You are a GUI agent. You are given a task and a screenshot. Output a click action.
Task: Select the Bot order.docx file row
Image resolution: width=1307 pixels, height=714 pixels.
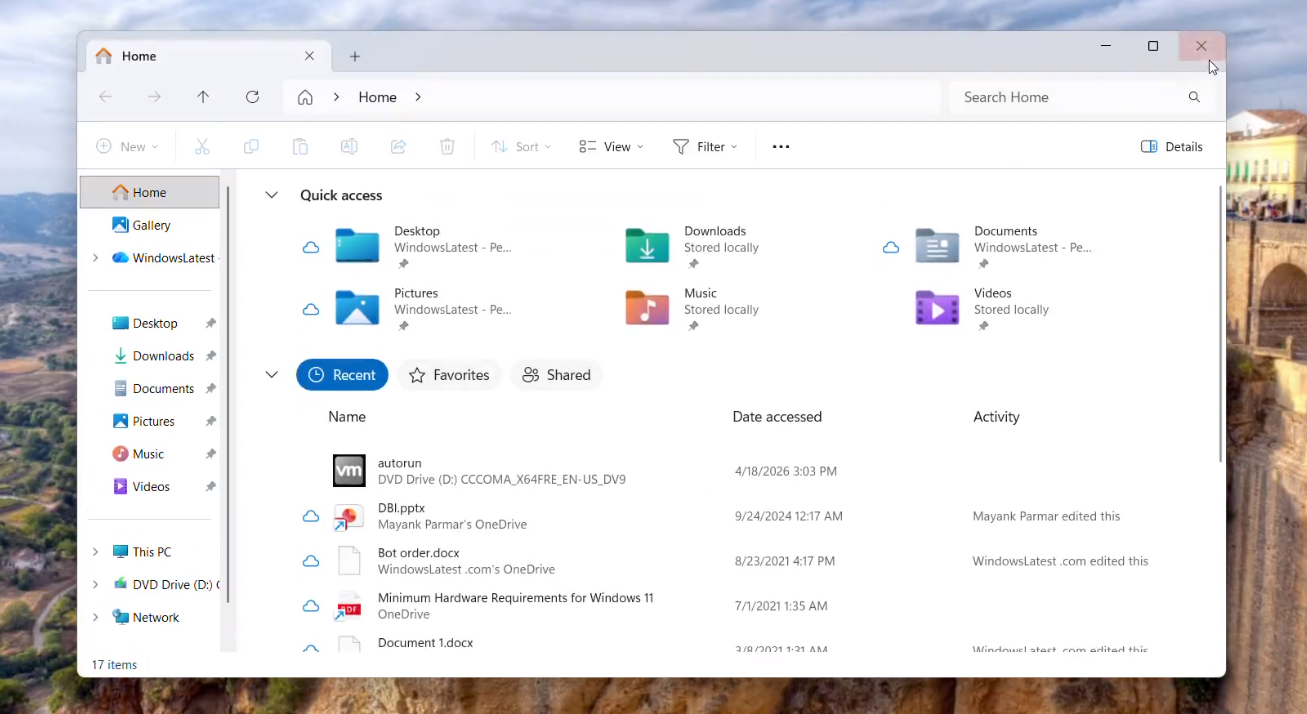tap(740, 561)
